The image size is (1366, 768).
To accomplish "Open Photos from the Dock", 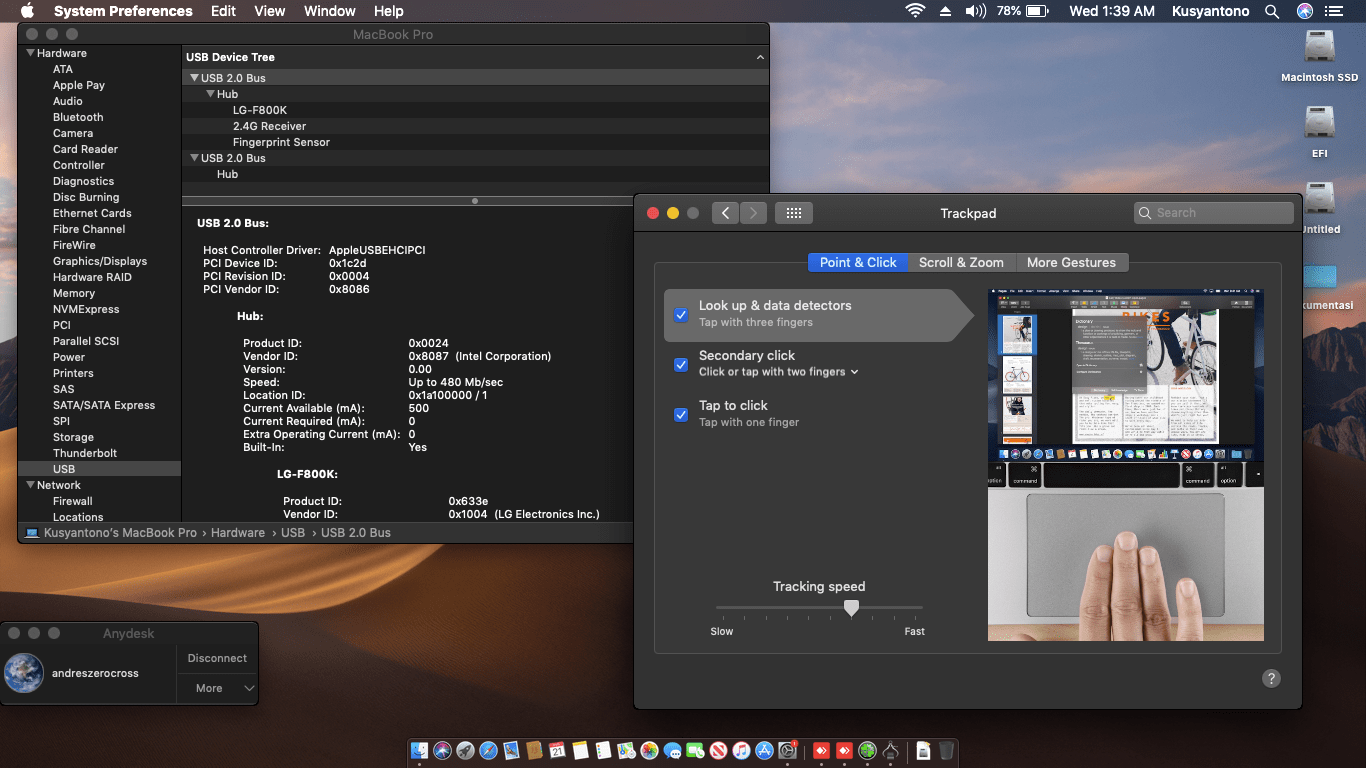I will (x=649, y=751).
